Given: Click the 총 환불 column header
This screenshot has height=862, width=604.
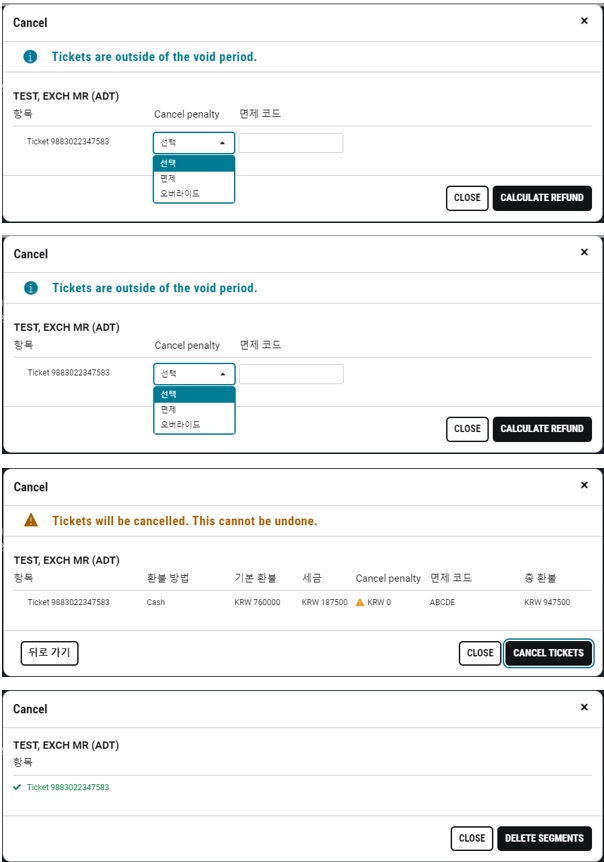Looking at the screenshot, I should [540, 578].
